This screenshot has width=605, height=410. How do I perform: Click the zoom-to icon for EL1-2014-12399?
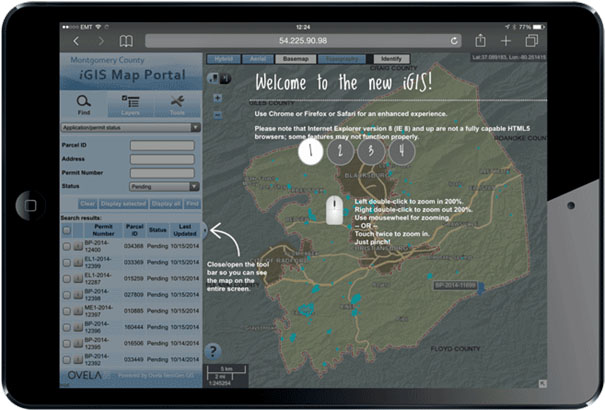[x=78, y=262]
